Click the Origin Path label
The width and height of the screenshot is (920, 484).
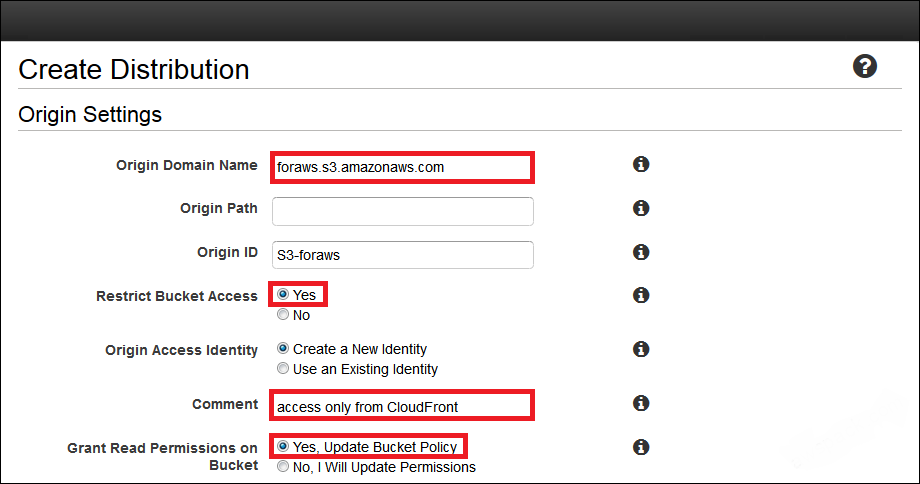[x=219, y=208]
